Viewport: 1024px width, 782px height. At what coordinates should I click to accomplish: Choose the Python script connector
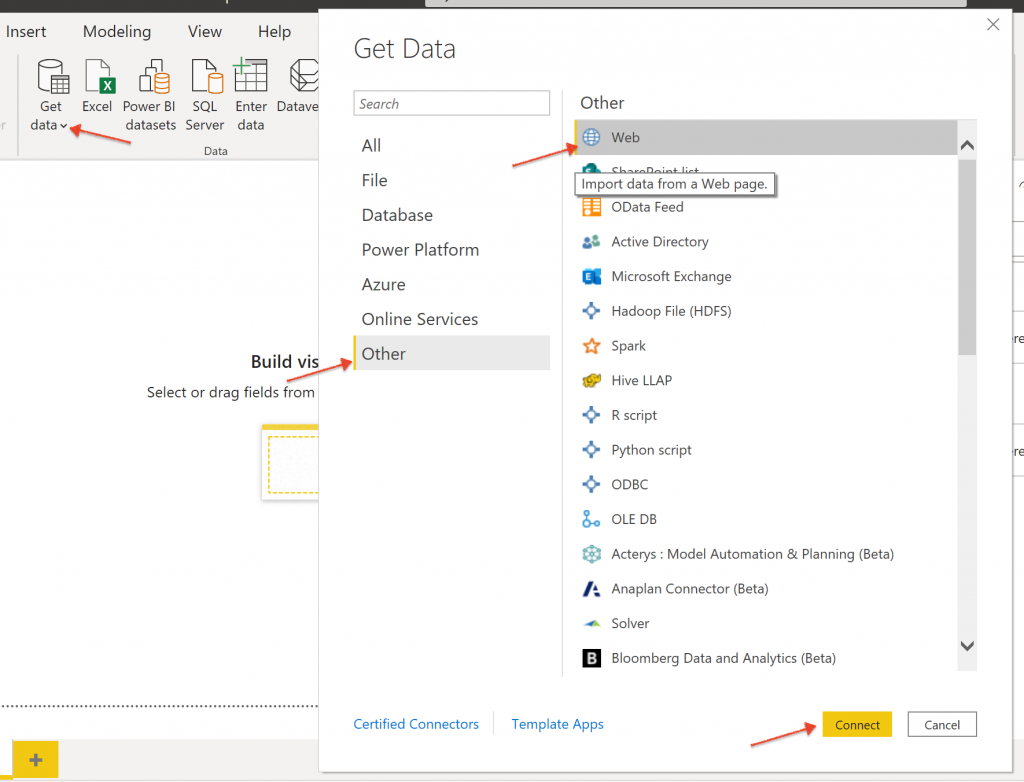[x=651, y=450]
